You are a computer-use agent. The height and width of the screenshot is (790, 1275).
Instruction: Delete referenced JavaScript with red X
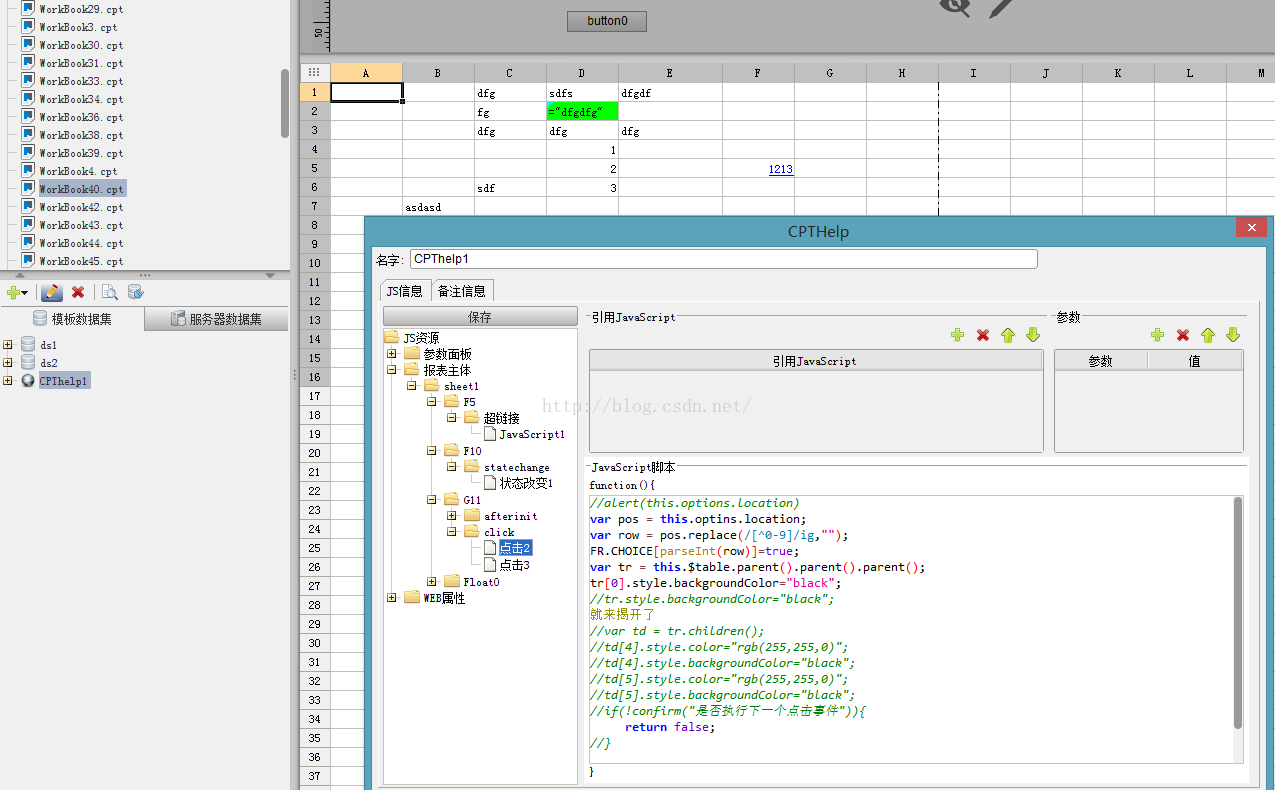pos(983,335)
